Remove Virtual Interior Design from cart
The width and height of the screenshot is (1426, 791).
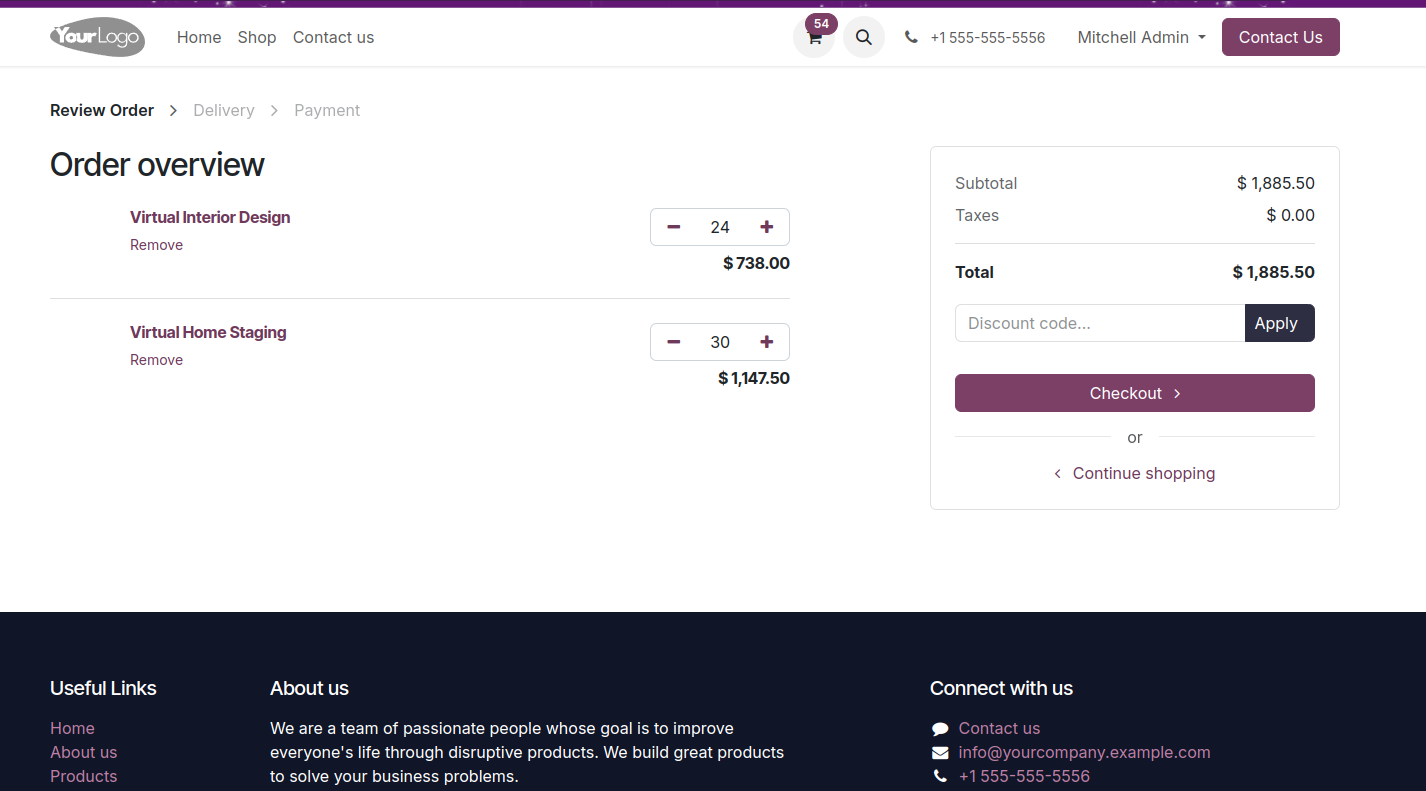tap(156, 245)
